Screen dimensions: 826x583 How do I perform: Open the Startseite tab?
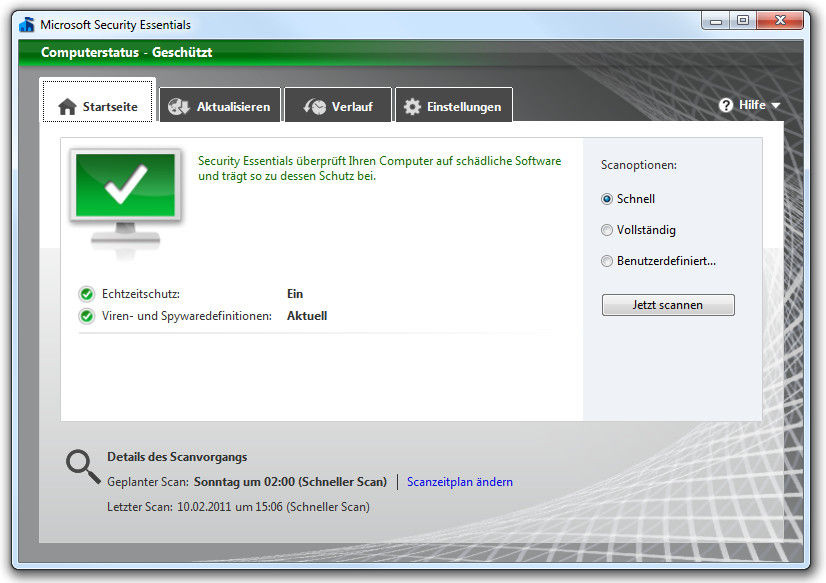click(97, 101)
